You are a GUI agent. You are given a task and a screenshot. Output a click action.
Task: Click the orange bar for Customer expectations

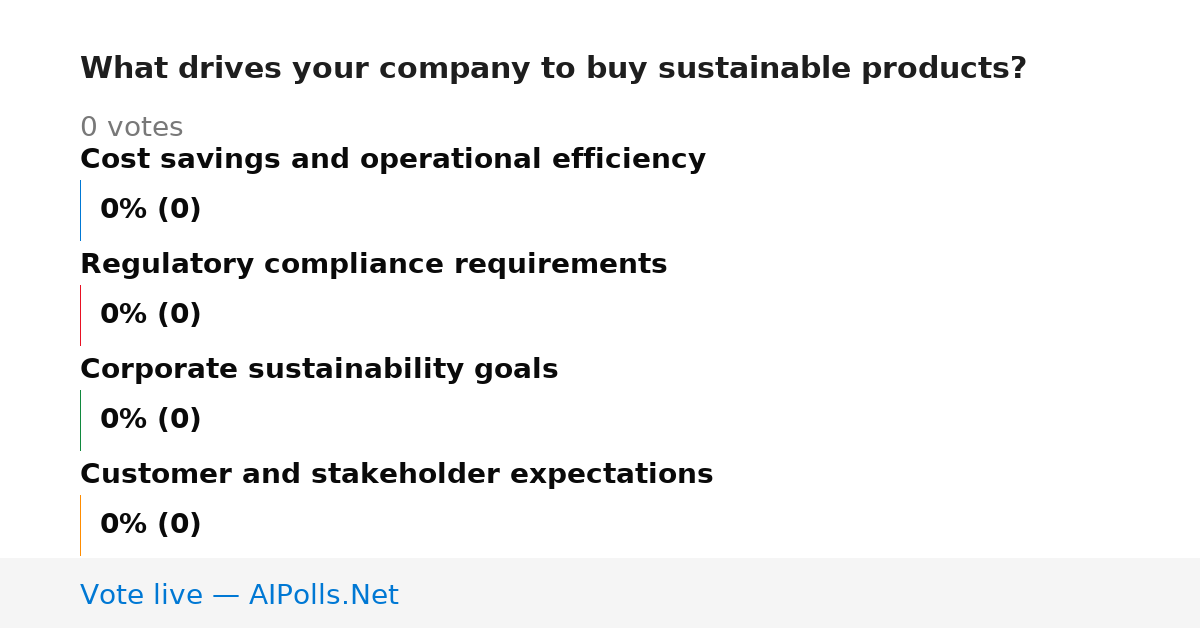[80, 525]
